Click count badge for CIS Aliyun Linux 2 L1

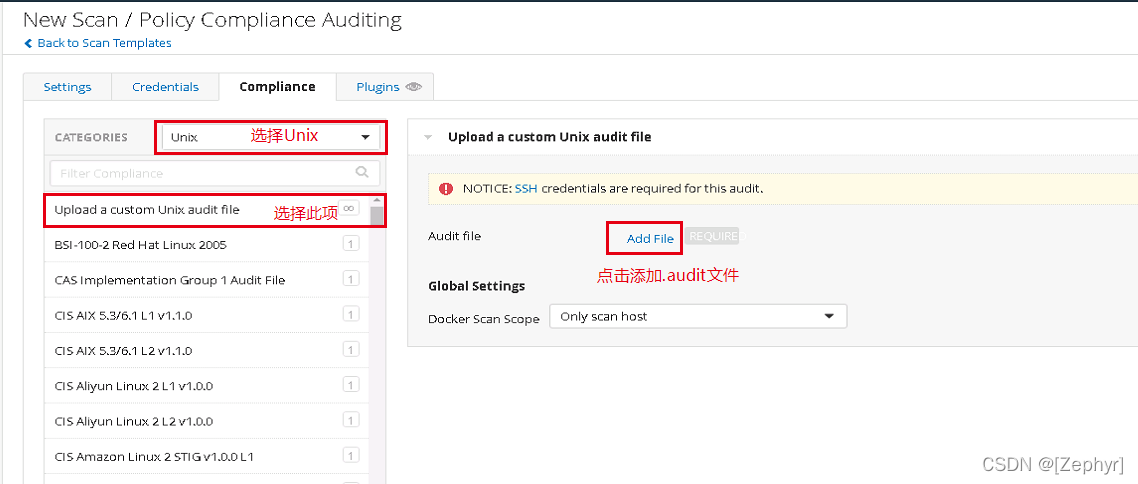click(350, 385)
